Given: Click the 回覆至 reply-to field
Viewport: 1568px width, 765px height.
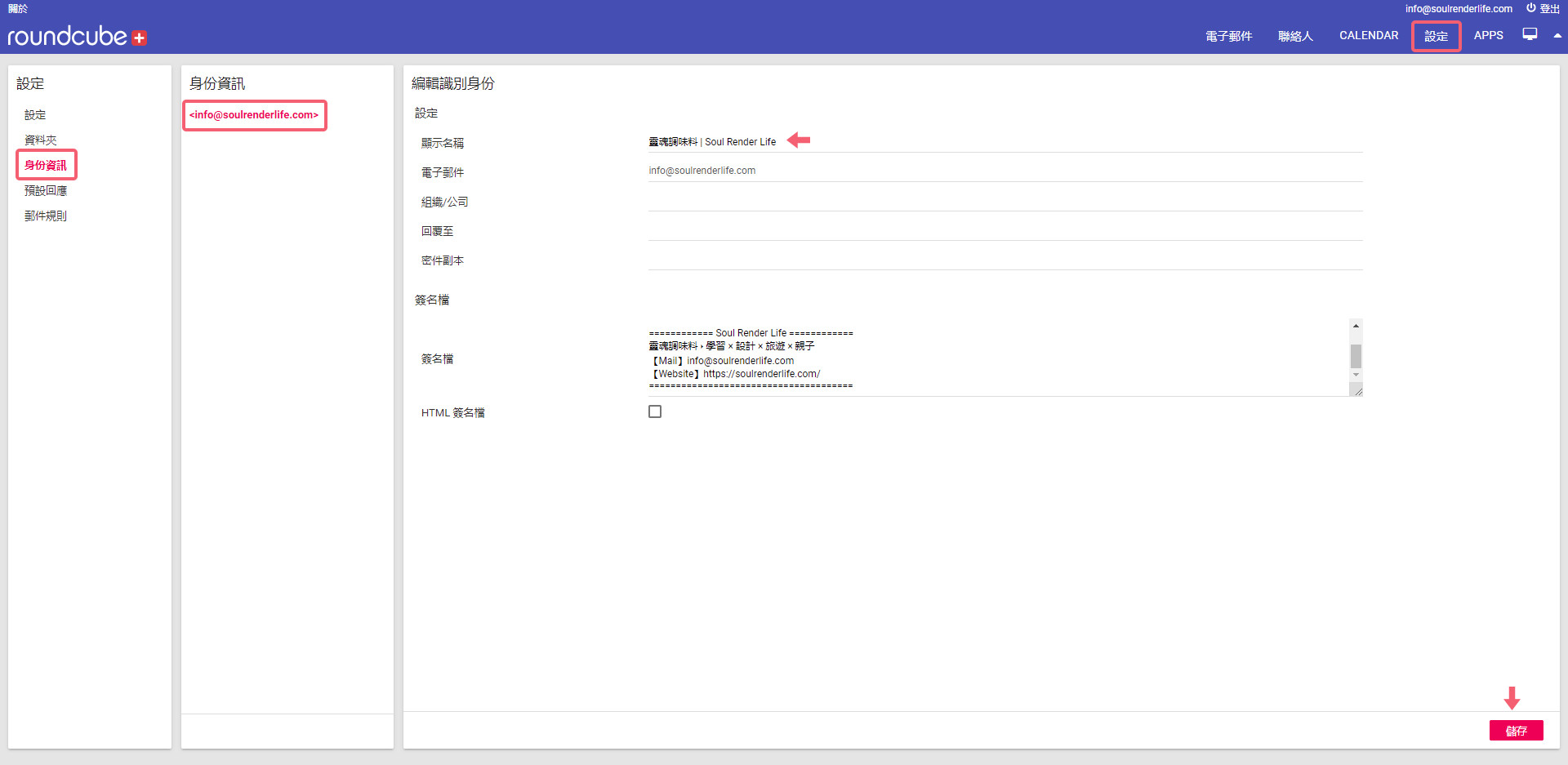Looking at the screenshot, I should click(1005, 229).
